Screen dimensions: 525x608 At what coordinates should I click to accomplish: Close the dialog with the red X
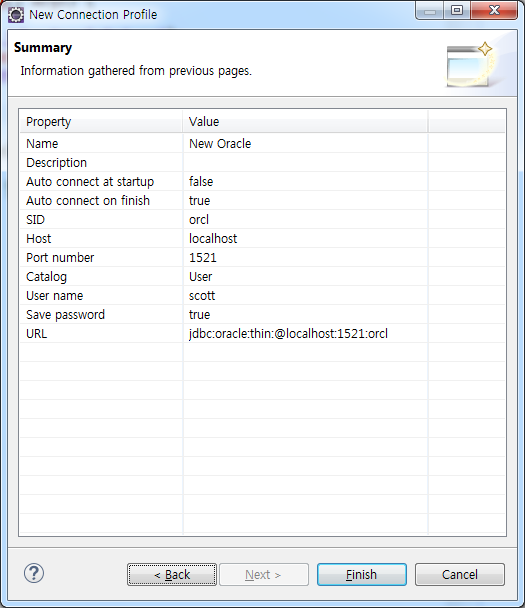pos(494,10)
